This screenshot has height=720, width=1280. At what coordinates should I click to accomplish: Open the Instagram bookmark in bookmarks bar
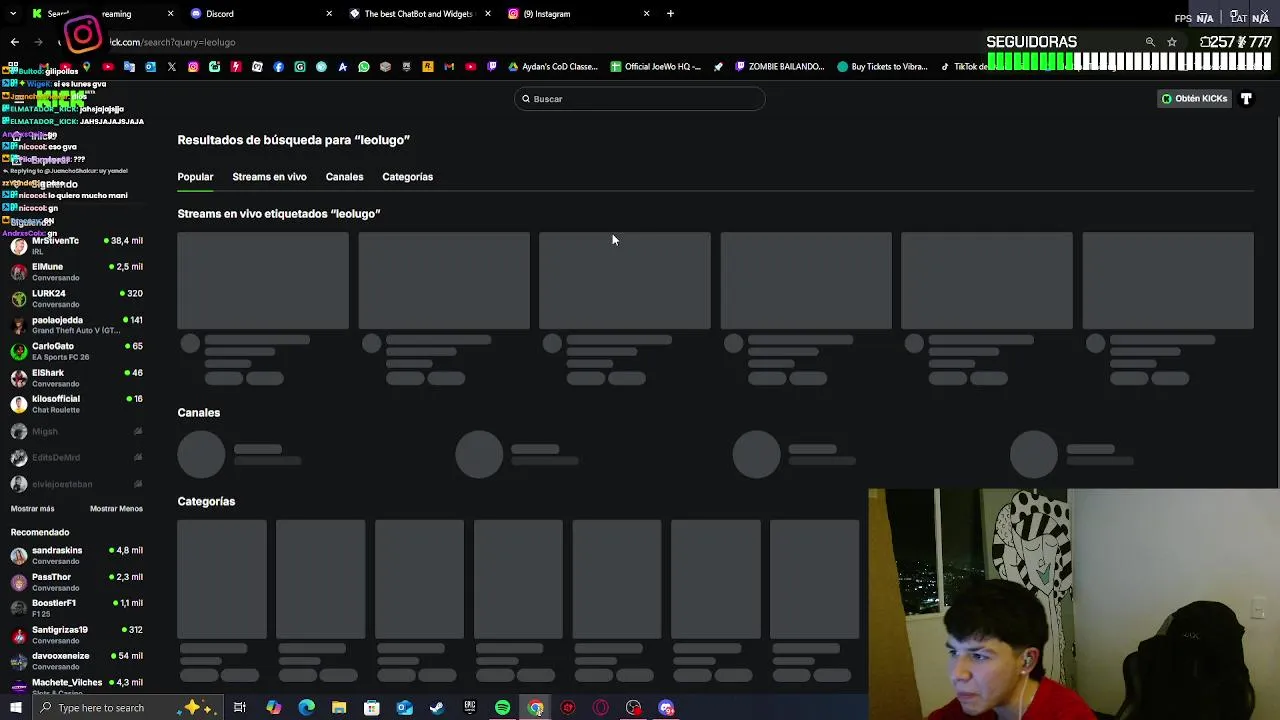pos(193,67)
